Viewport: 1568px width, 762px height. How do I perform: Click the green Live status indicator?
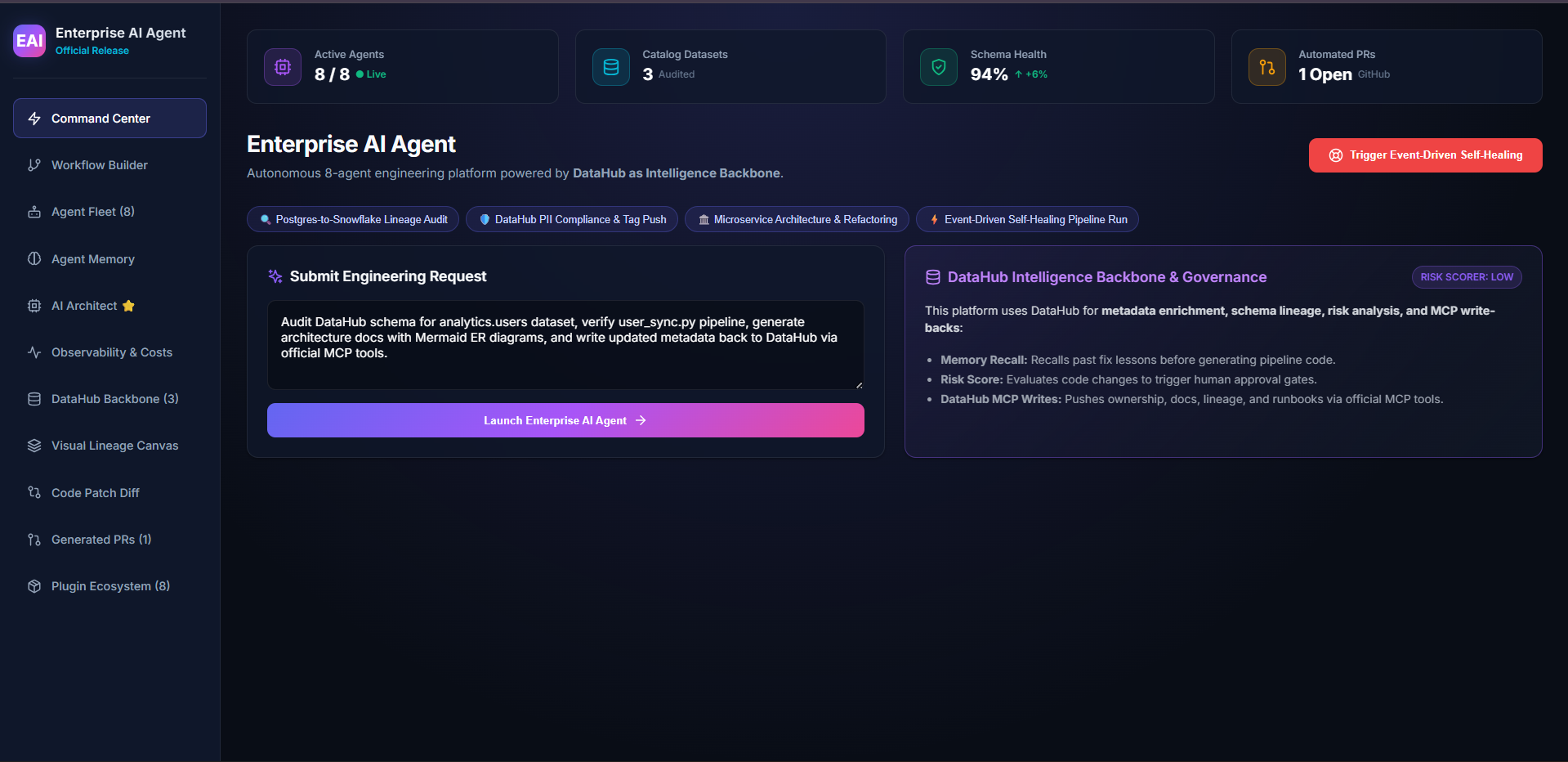point(371,74)
